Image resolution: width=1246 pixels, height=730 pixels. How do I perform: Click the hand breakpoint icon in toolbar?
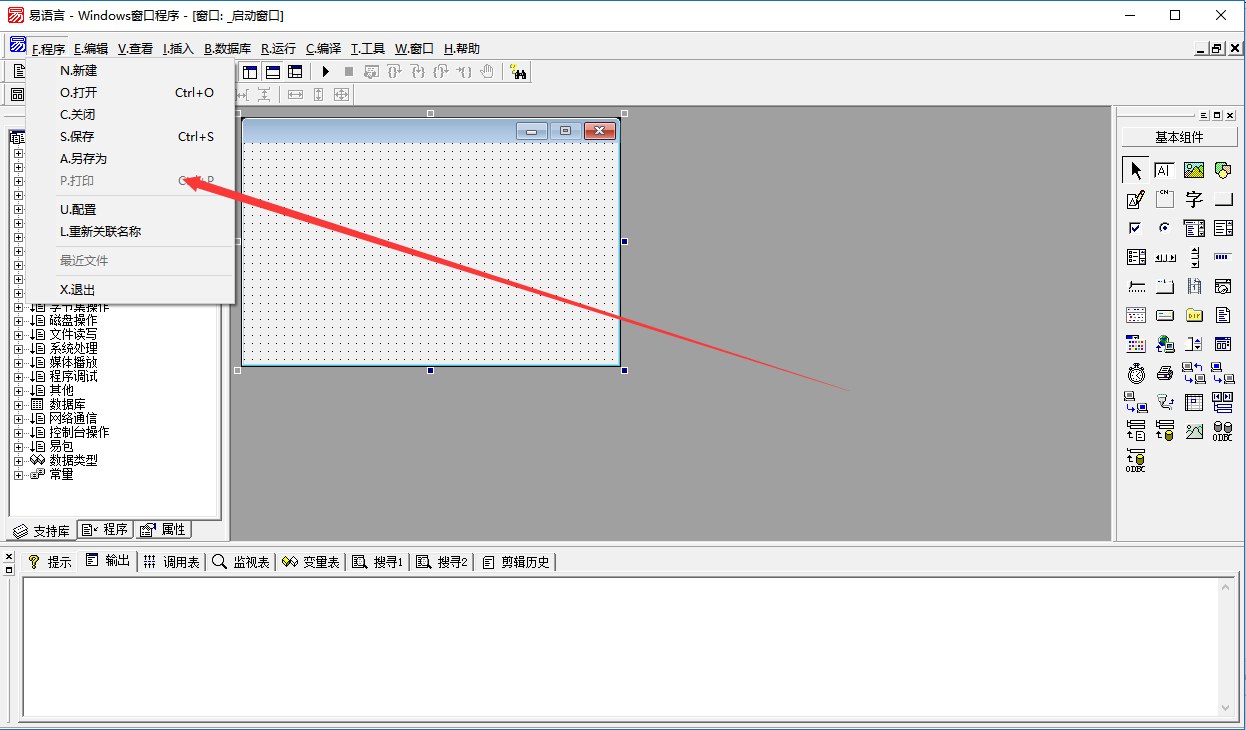[487, 72]
